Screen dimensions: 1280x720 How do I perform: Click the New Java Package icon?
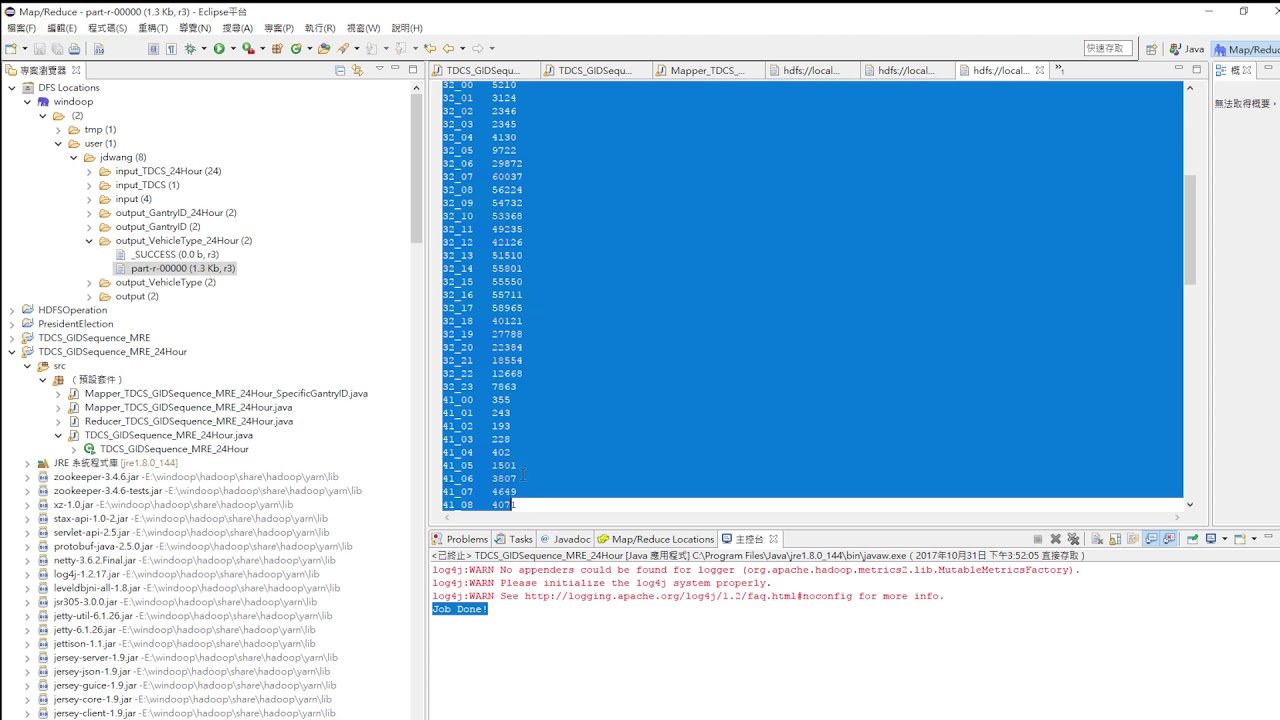click(x=277, y=48)
